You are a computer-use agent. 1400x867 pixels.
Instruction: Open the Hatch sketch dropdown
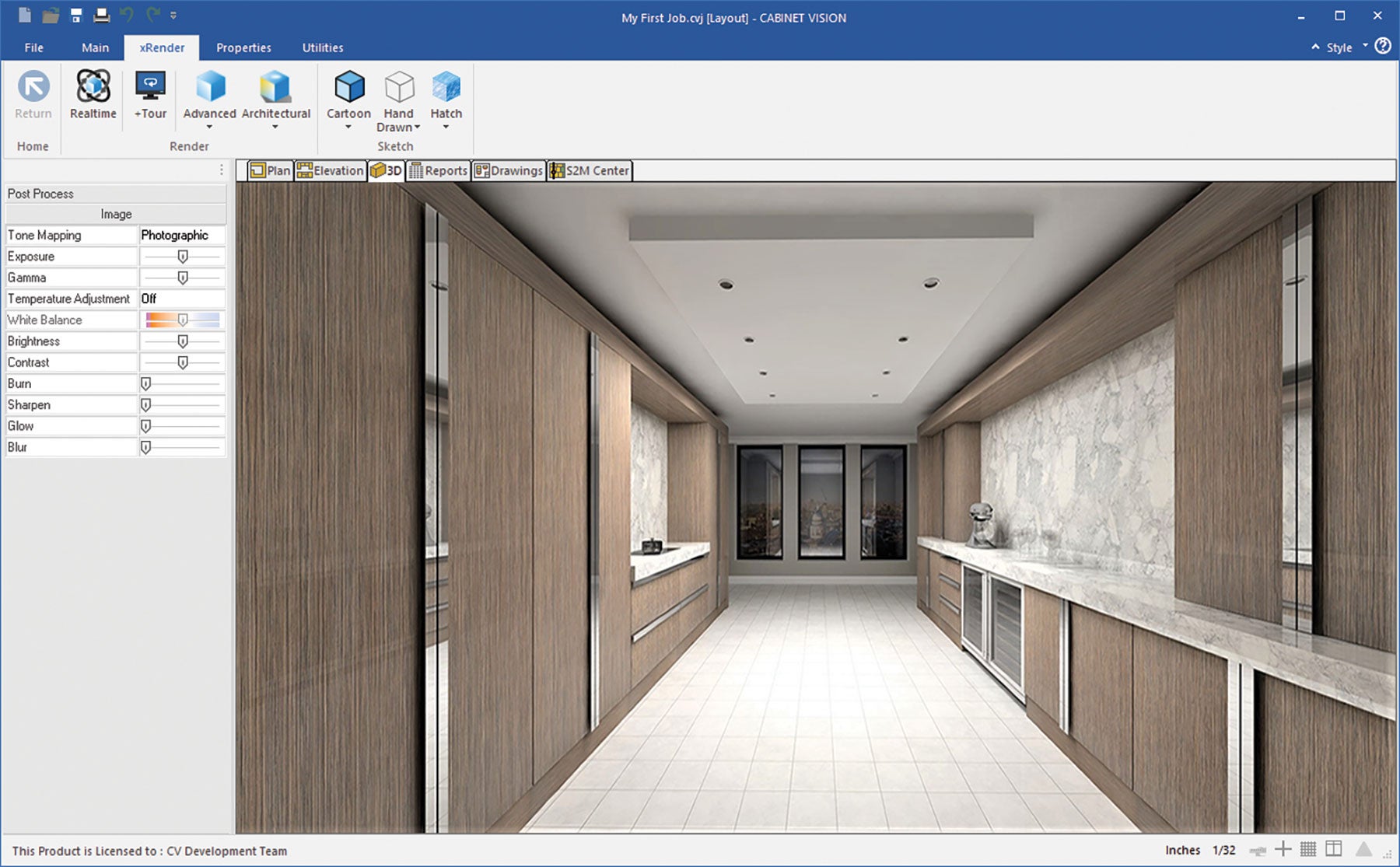click(x=446, y=127)
